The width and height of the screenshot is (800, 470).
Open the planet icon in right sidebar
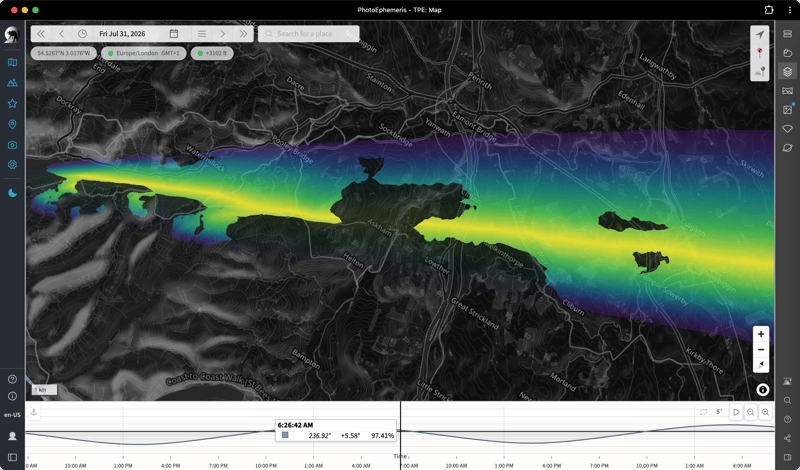[787, 148]
